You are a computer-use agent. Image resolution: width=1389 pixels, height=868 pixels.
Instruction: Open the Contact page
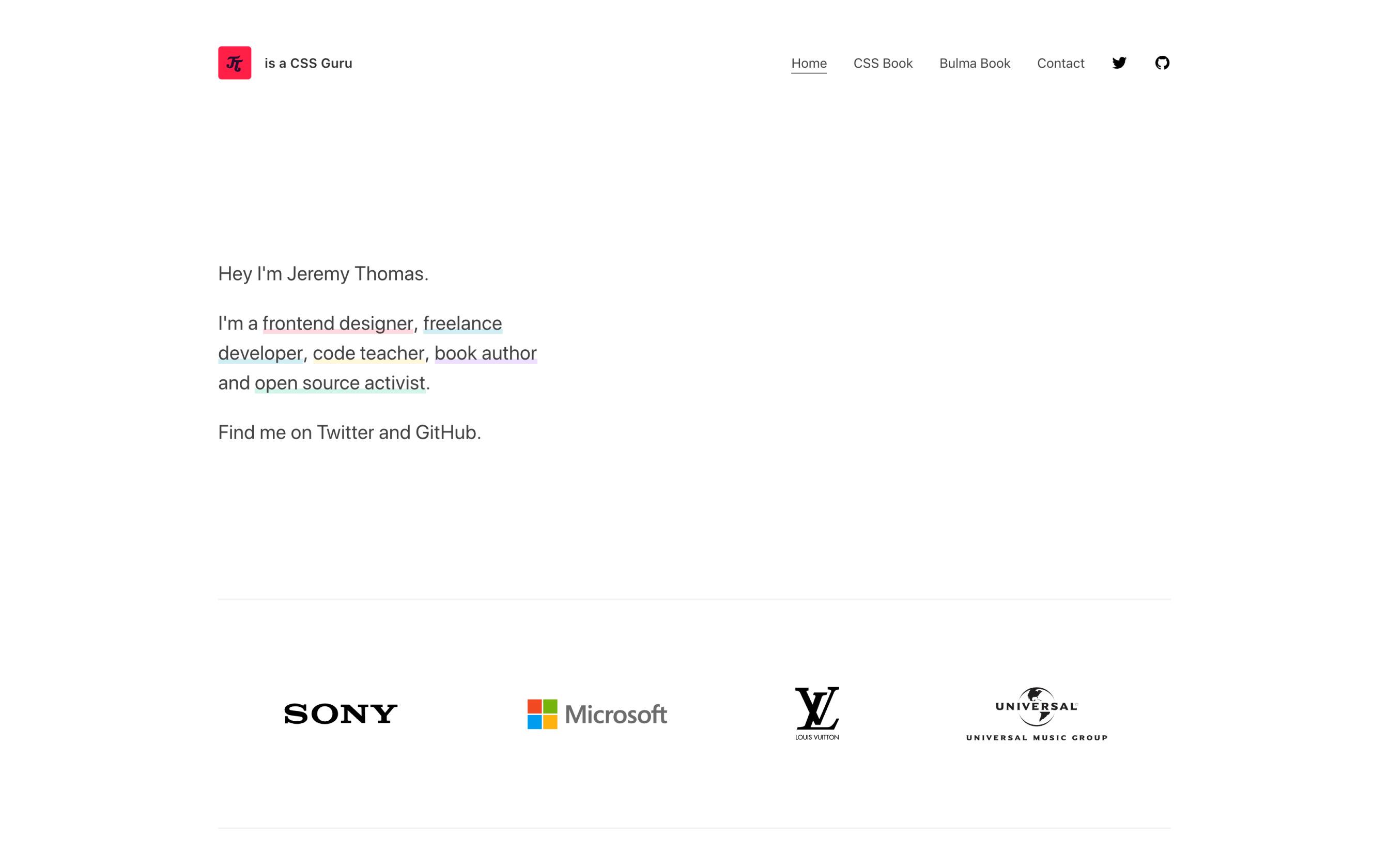(1060, 63)
